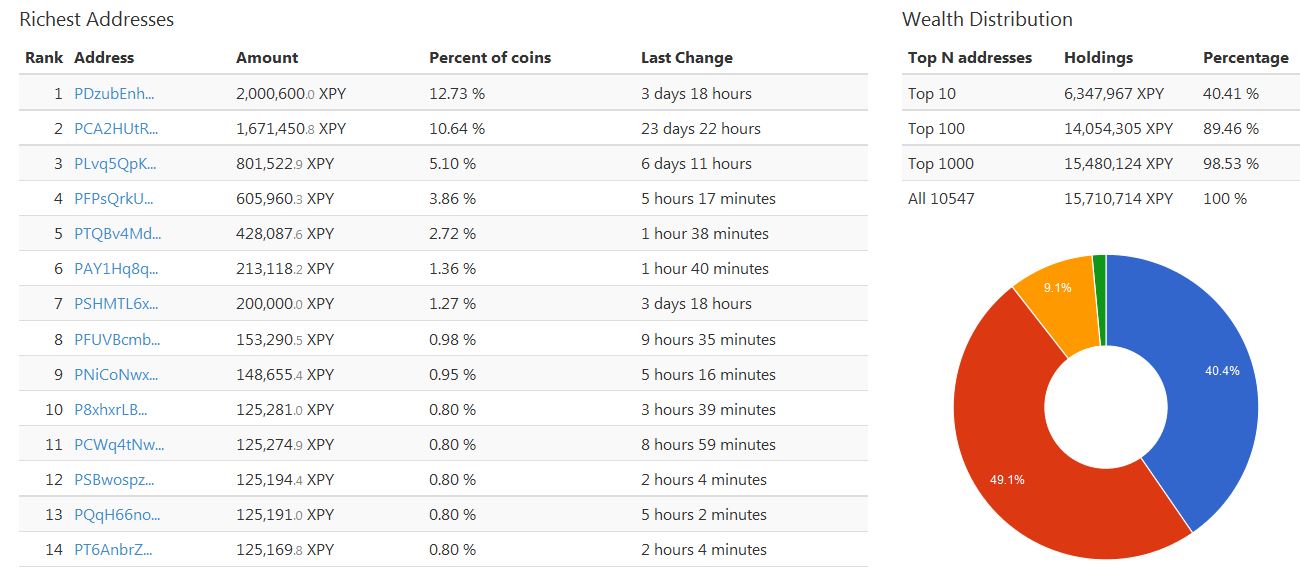Image resolution: width=1300 pixels, height=567 pixels.
Task: Open the PFPsQrkU… address
Action: coord(114,199)
